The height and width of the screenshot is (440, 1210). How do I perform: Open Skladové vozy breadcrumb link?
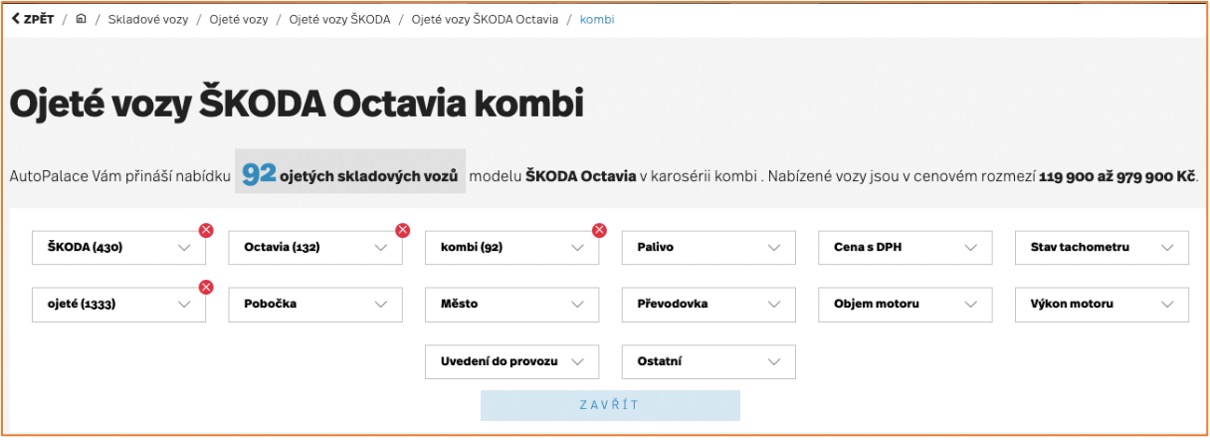(x=148, y=19)
